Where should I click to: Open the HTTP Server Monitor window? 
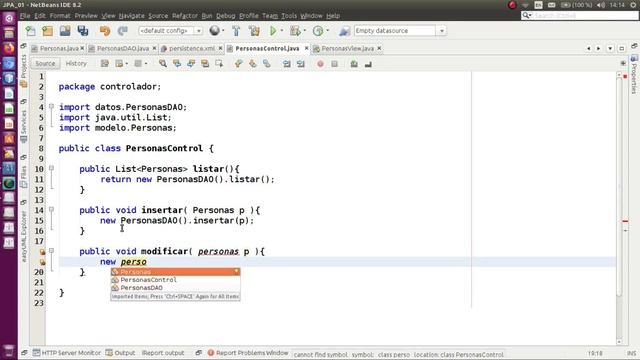[67, 353]
